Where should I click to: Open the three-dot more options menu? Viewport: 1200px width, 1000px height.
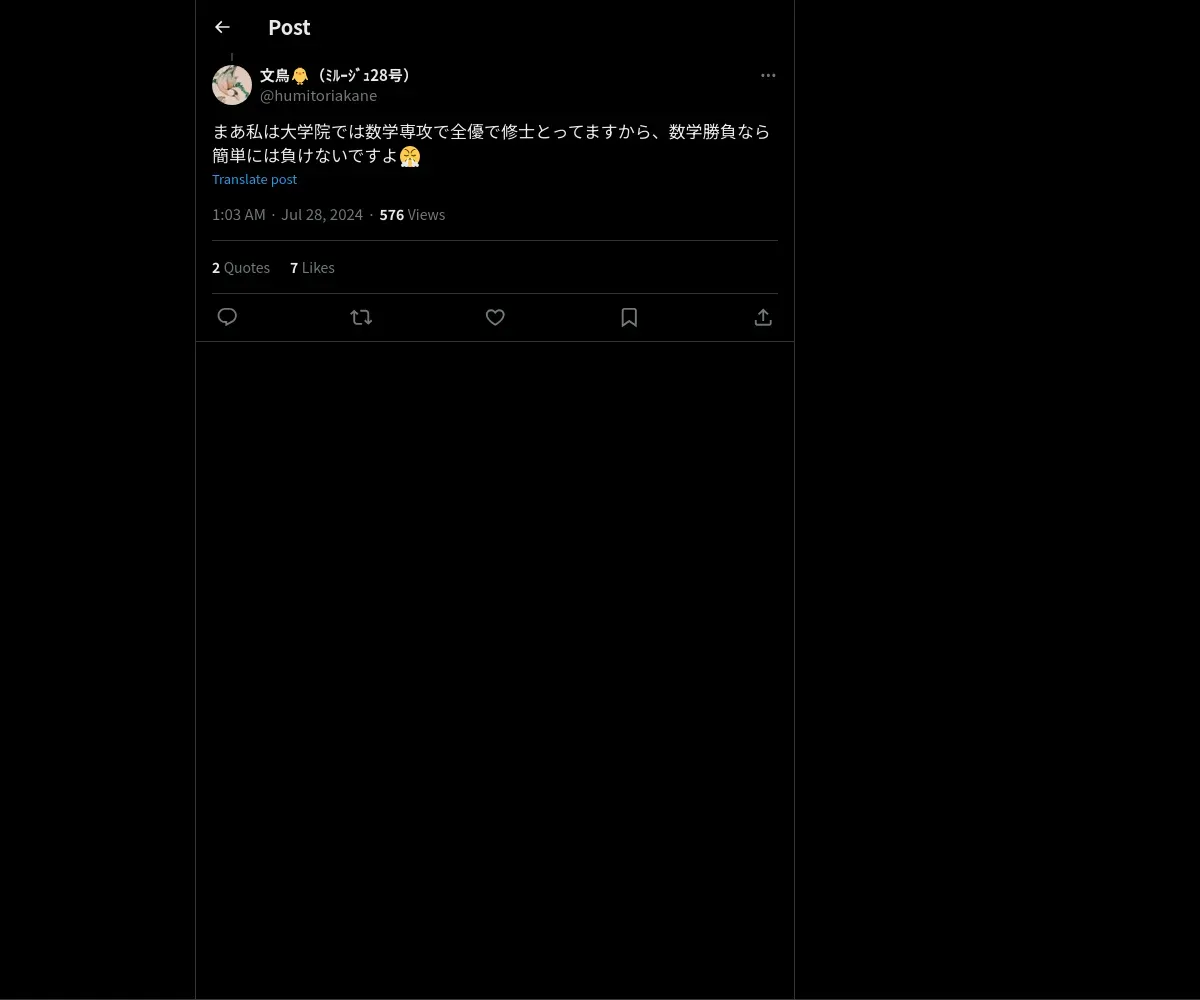(768, 75)
